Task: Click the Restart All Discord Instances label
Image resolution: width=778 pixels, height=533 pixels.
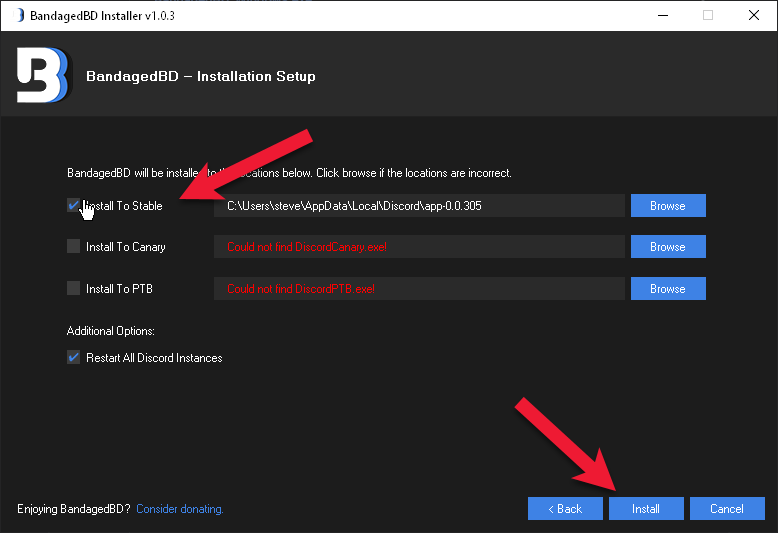Action: coord(154,358)
